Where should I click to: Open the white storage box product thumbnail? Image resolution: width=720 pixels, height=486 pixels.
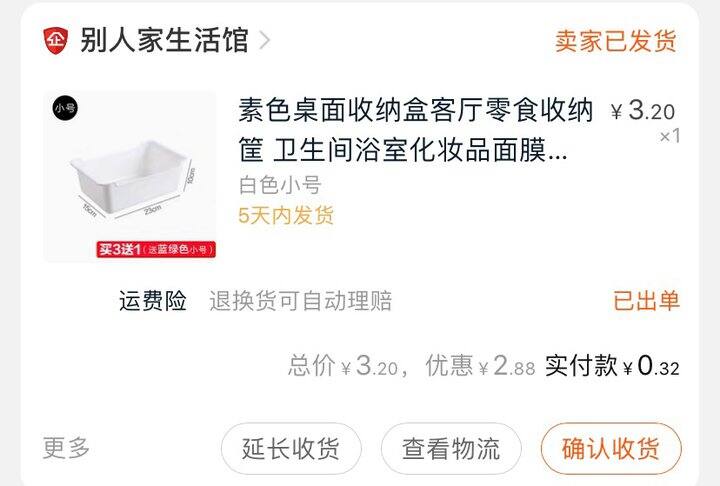(129, 177)
